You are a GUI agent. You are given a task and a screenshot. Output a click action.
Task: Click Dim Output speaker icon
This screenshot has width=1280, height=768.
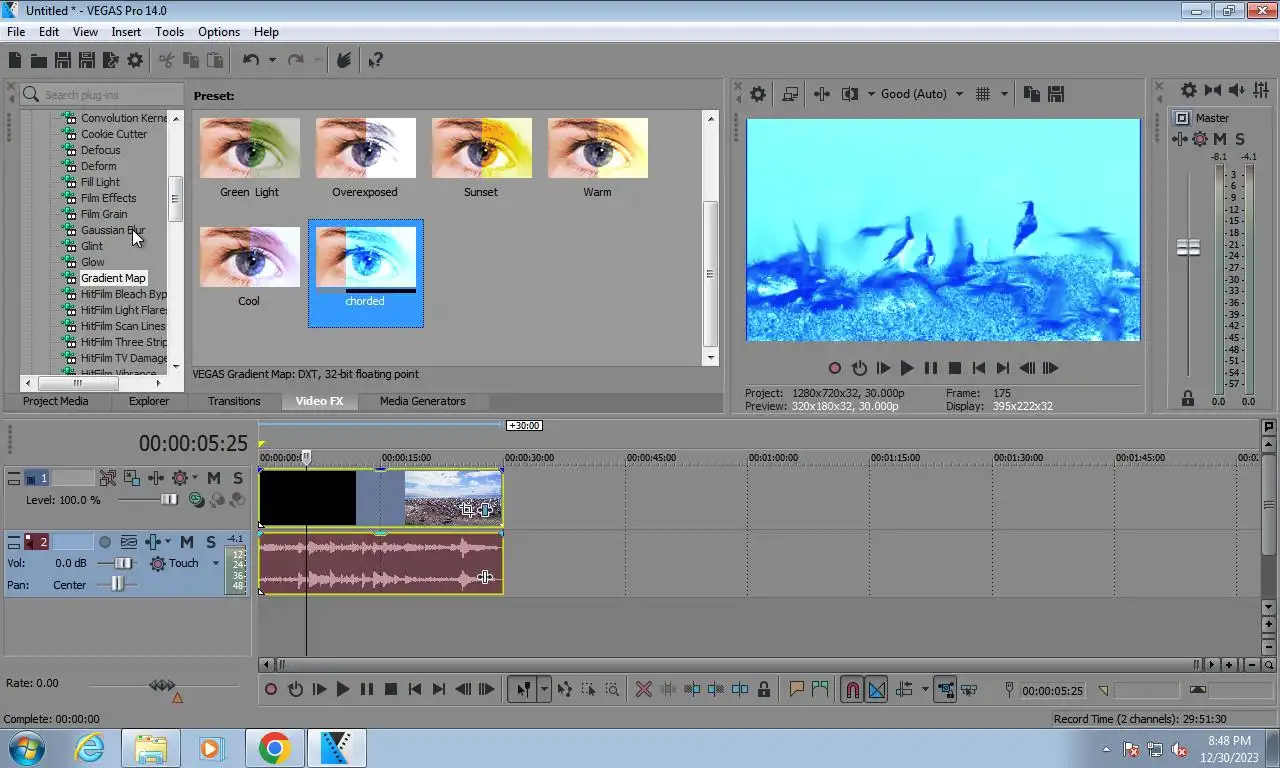click(1235, 90)
